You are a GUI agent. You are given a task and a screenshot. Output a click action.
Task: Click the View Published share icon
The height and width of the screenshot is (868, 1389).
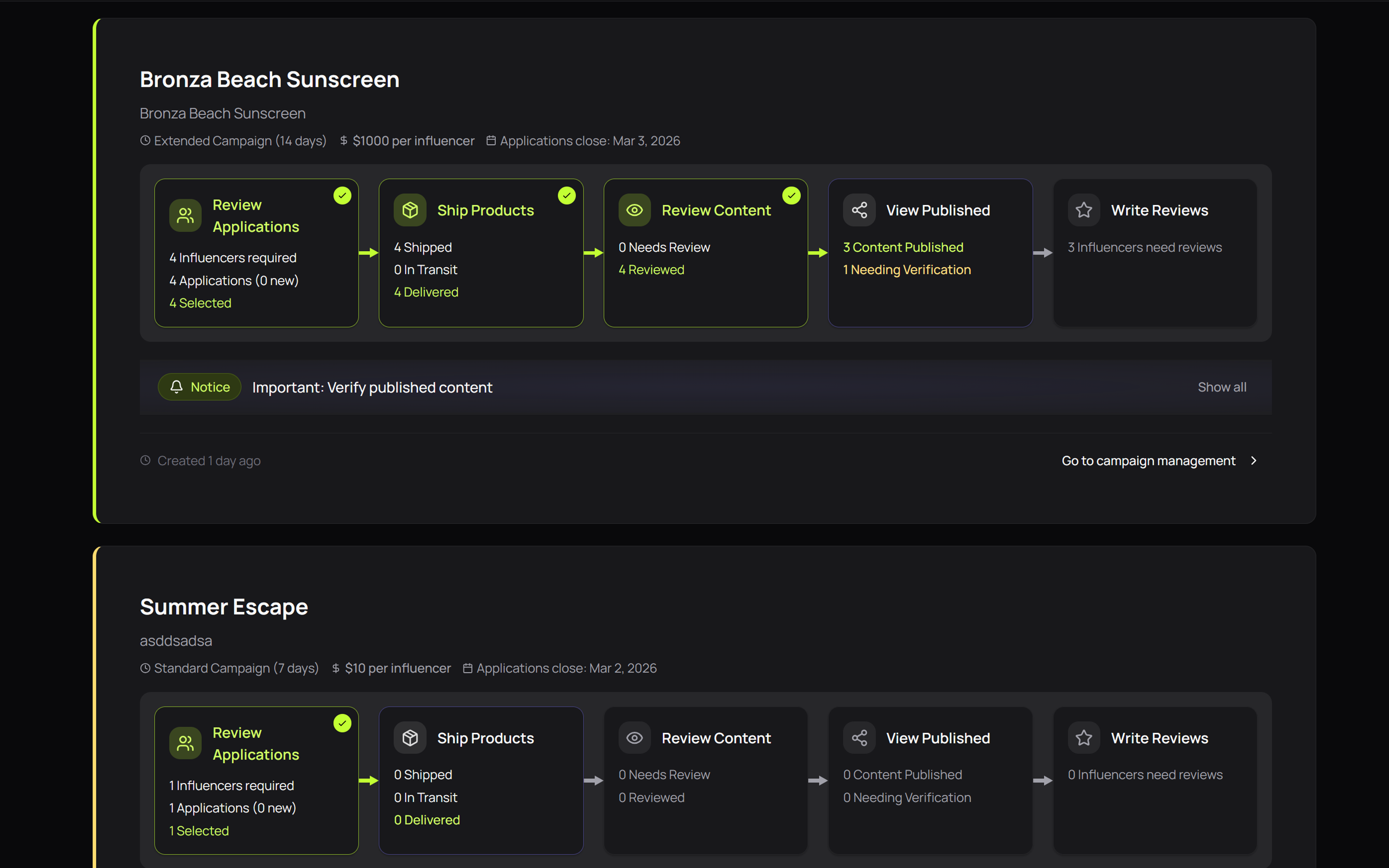point(859,210)
